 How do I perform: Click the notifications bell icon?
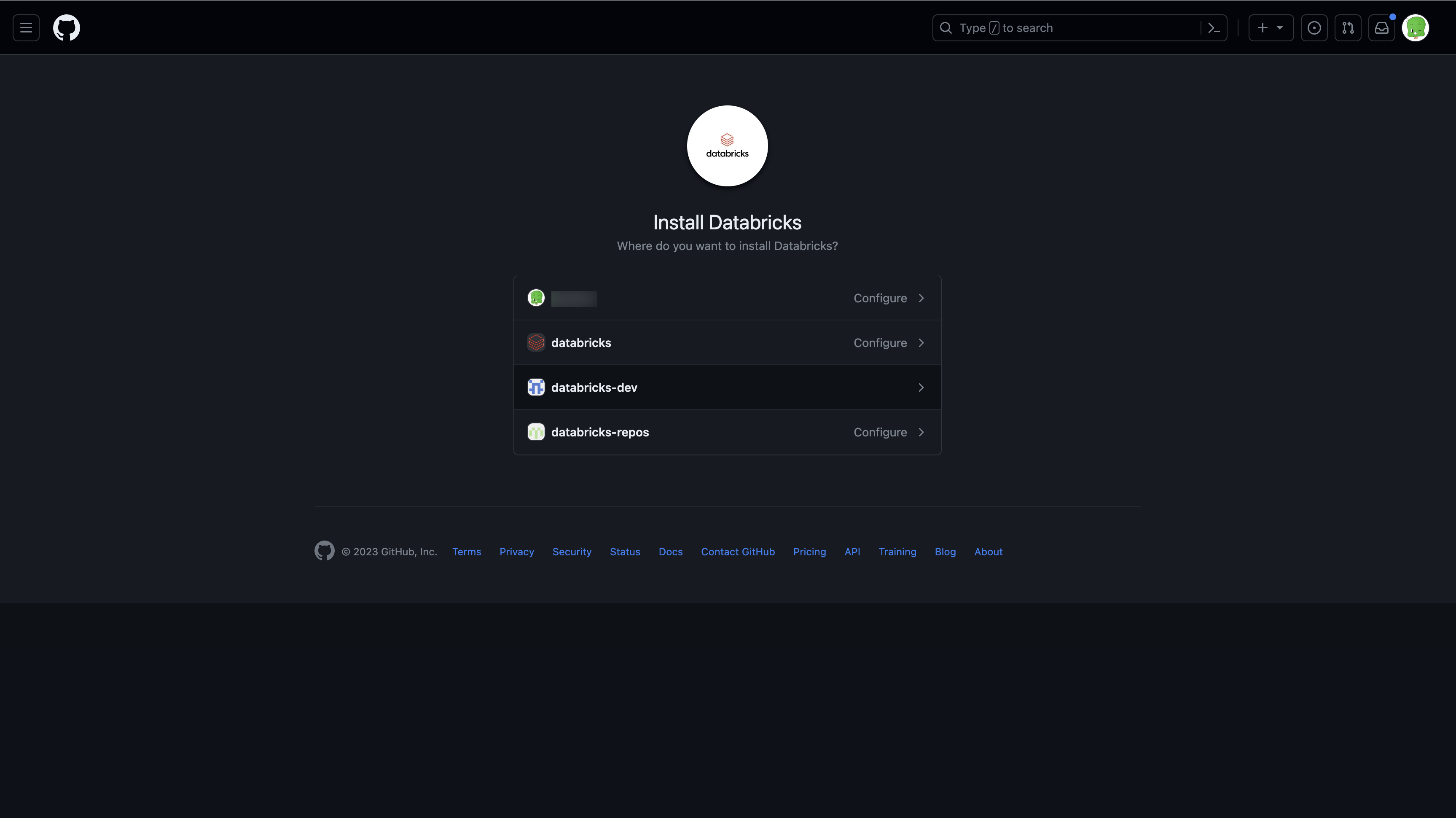click(x=1381, y=27)
